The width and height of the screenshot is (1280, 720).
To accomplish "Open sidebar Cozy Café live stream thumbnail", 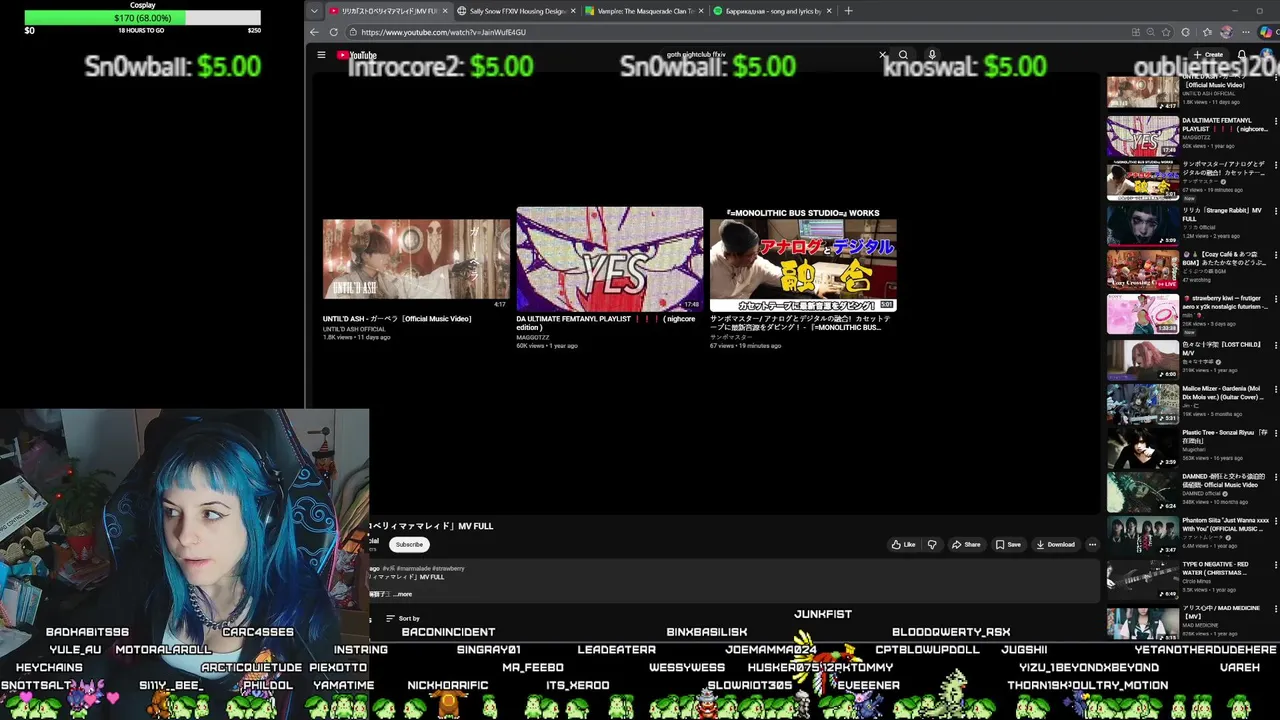I will (x=1143, y=269).
